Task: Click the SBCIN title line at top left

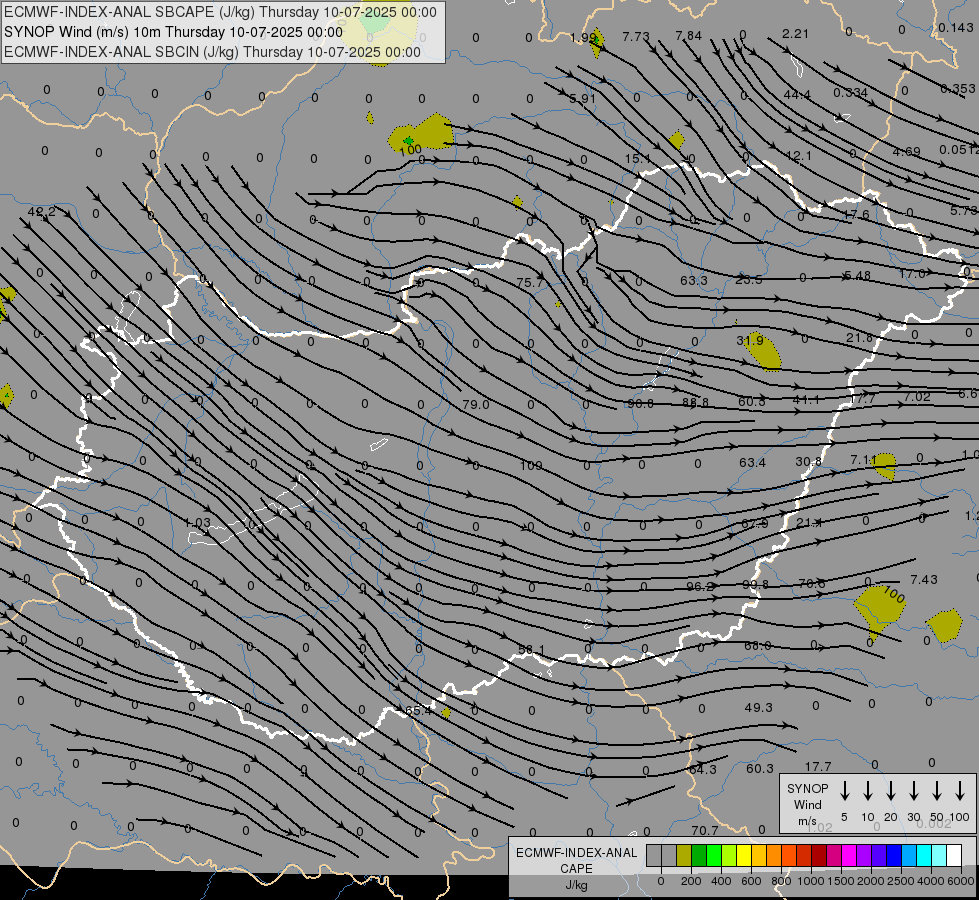Action: tap(212, 52)
